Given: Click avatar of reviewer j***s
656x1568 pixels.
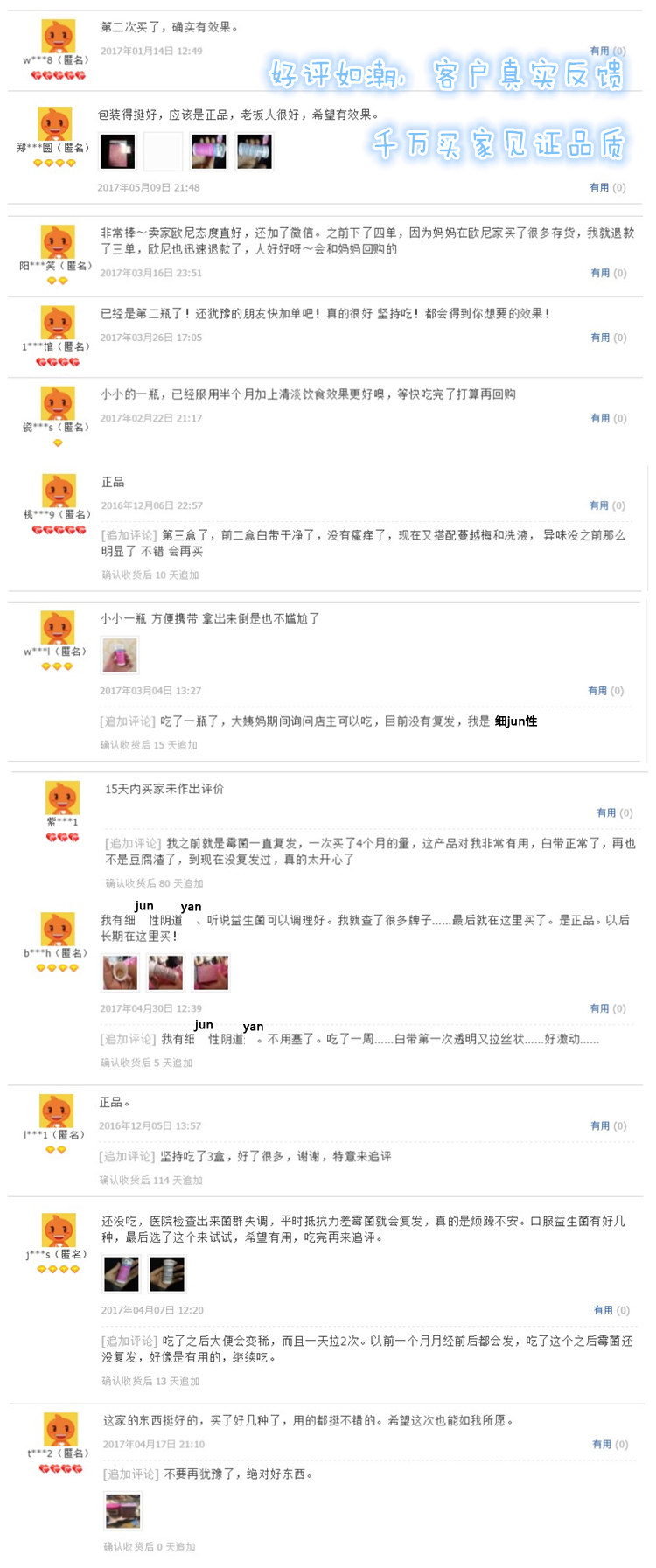Looking at the screenshot, I should pos(59,1230).
